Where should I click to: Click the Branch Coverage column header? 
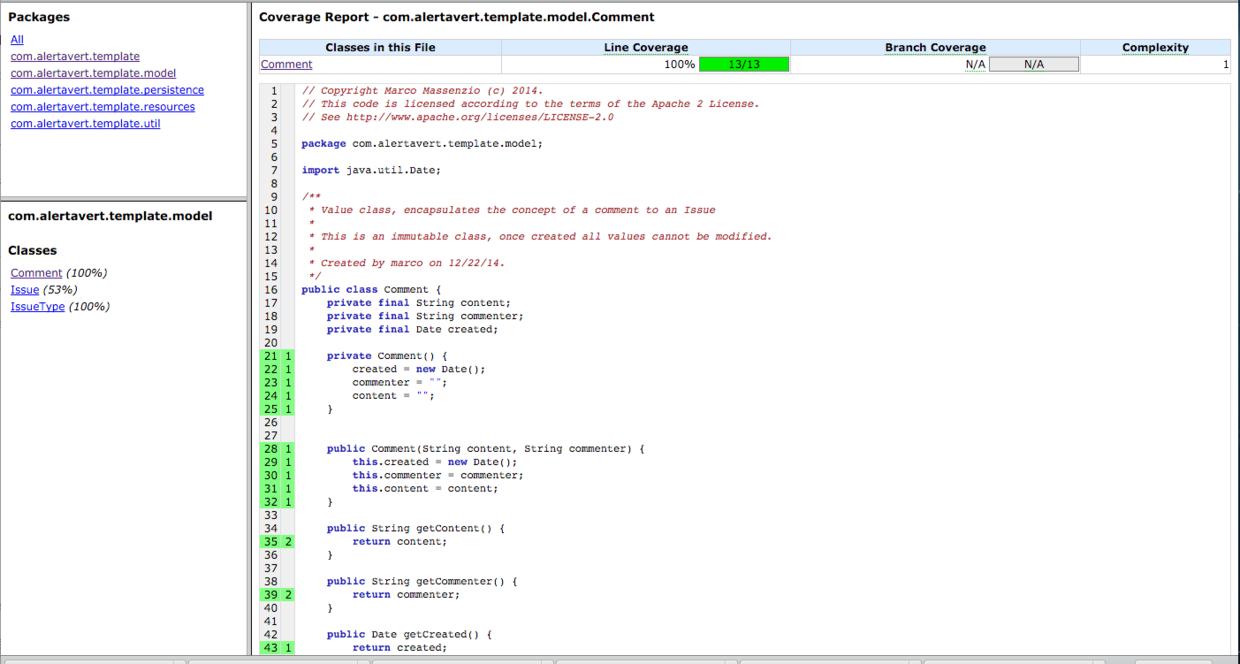point(935,47)
